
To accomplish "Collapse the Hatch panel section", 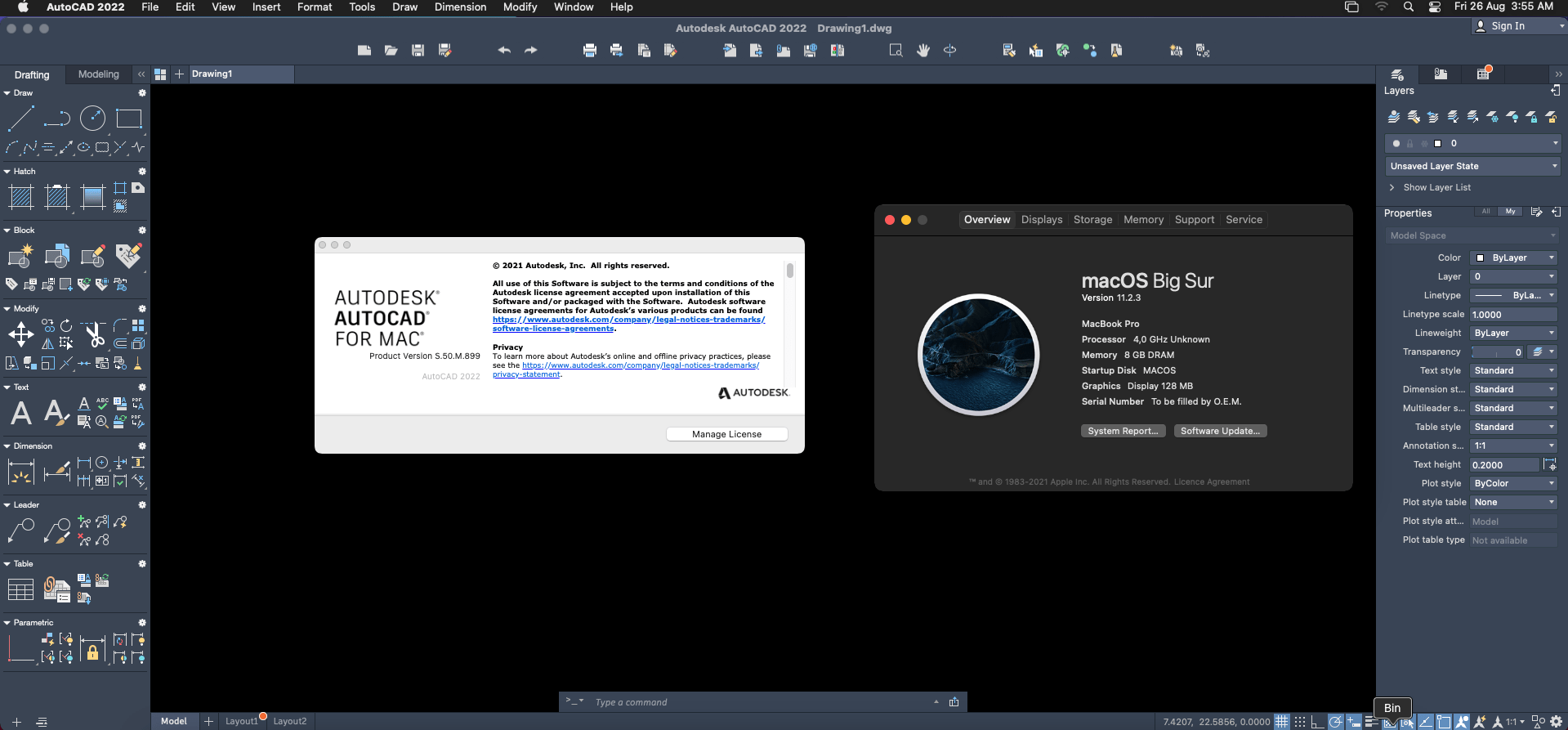I will [7, 172].
